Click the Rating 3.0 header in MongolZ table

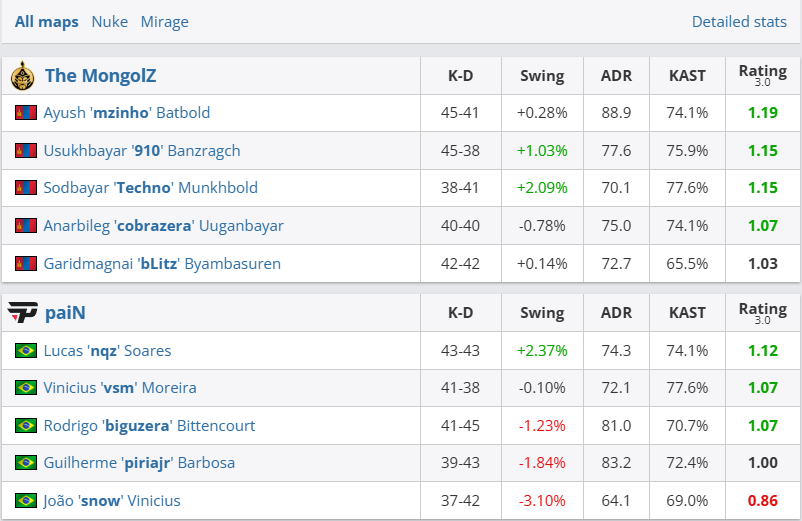(x=762, y=75)
